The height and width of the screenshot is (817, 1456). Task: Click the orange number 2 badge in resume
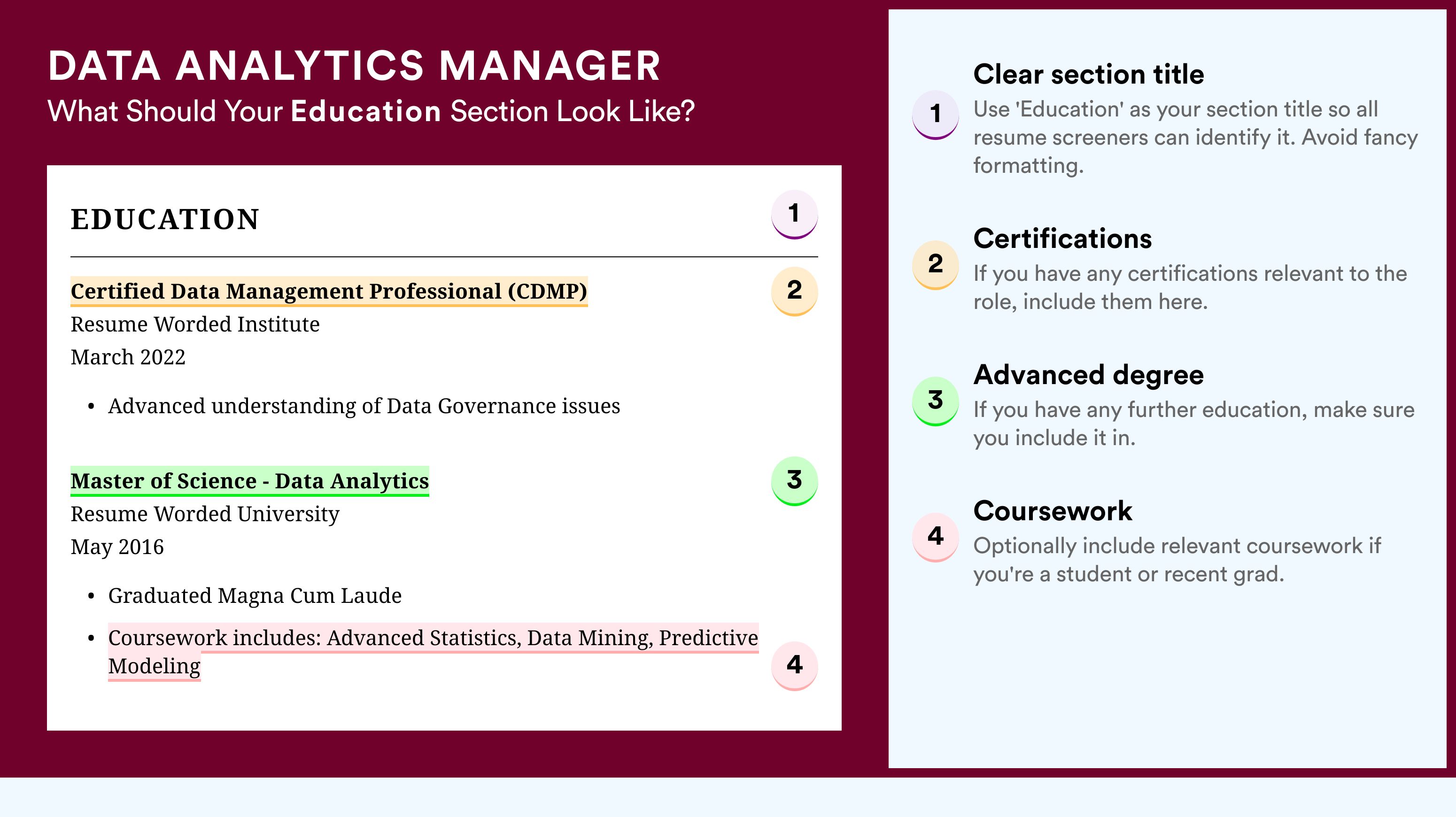pos(794,291)
